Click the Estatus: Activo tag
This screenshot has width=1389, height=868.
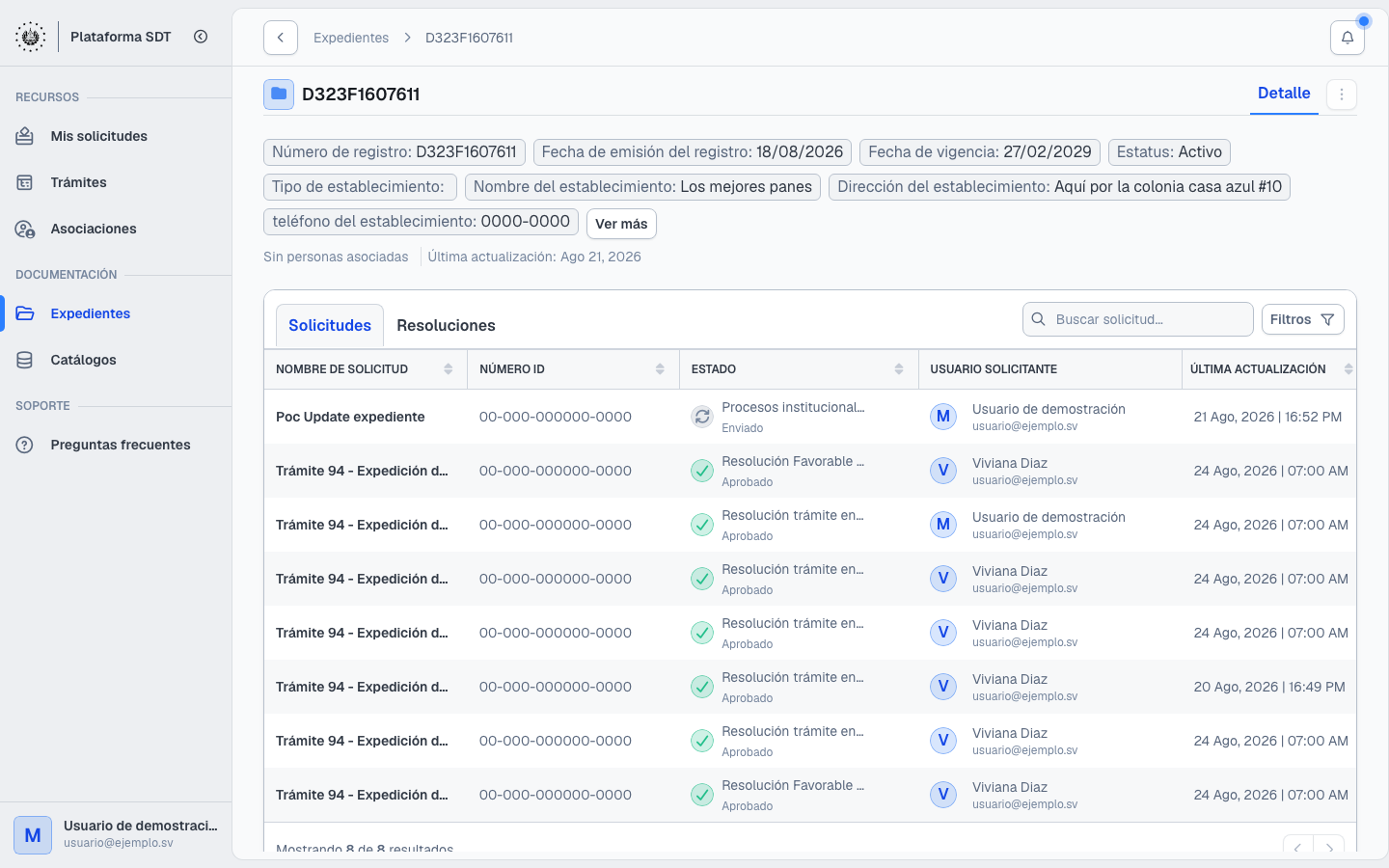1169,151
